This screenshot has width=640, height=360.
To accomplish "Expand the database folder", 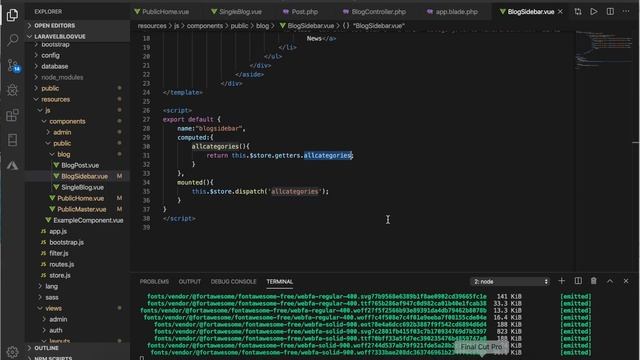I will click(54, 66).
